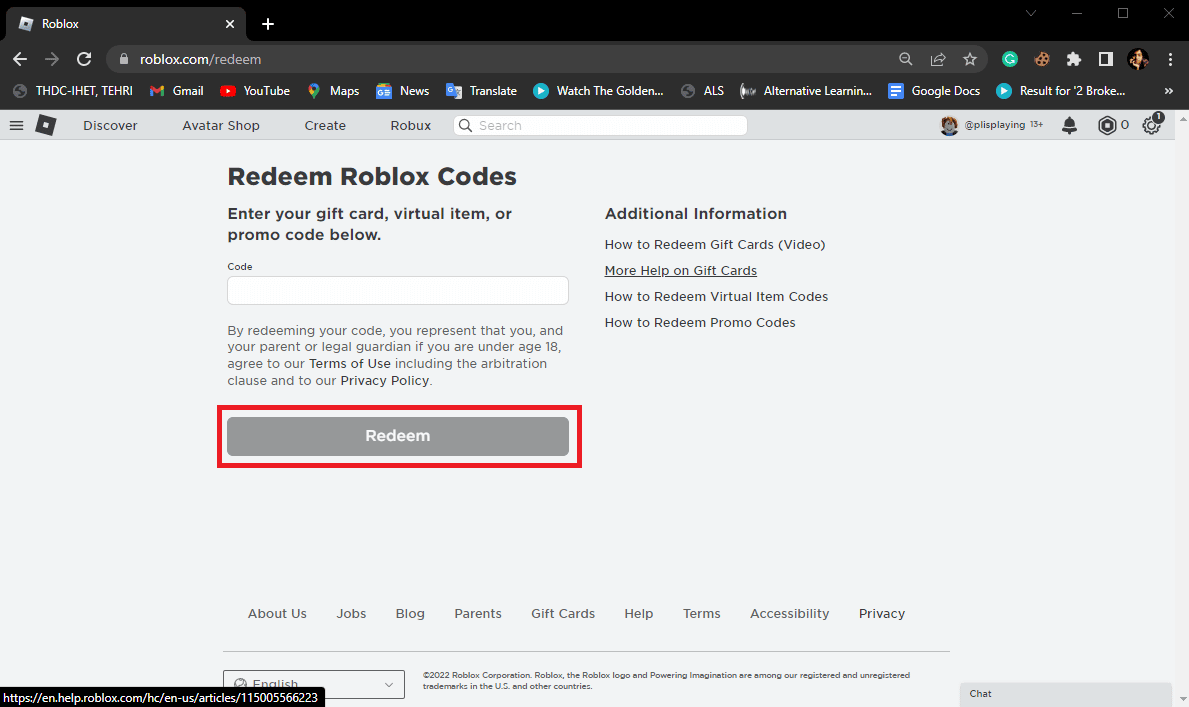
Task: Open How to Redeem Virtual Item Codes
Action: pyautogui.click(x=716, y=297)
